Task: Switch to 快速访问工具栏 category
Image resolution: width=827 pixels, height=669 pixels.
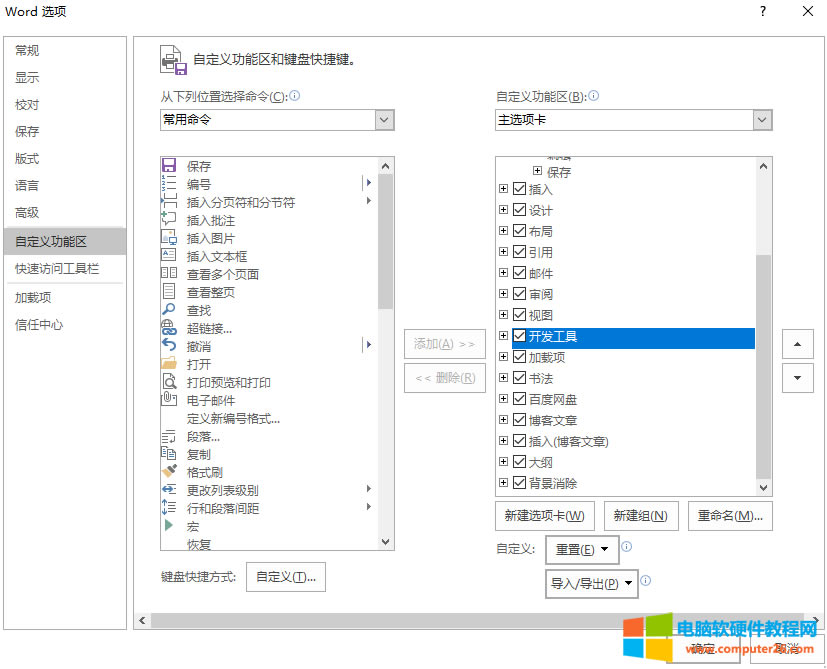Action: 57,269
